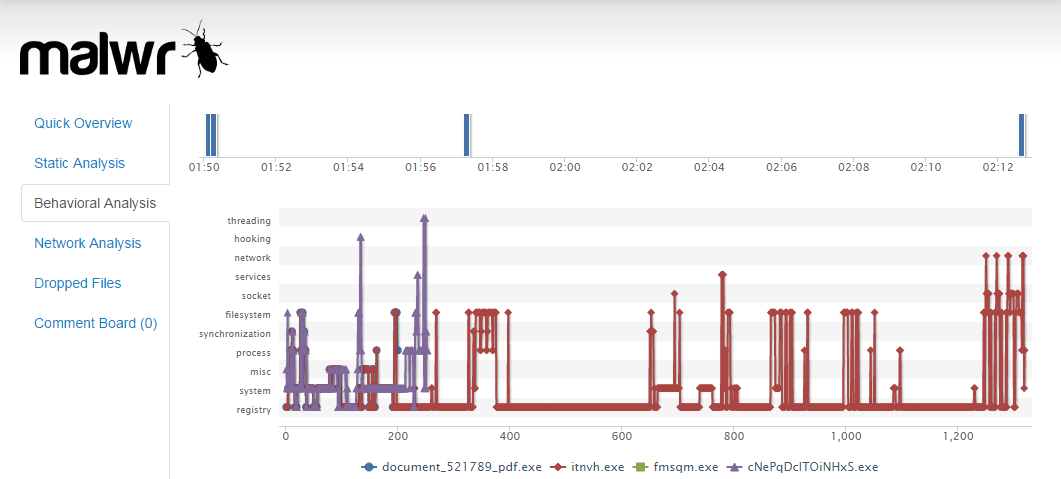Click the 02:00 time label

point(565,167)
